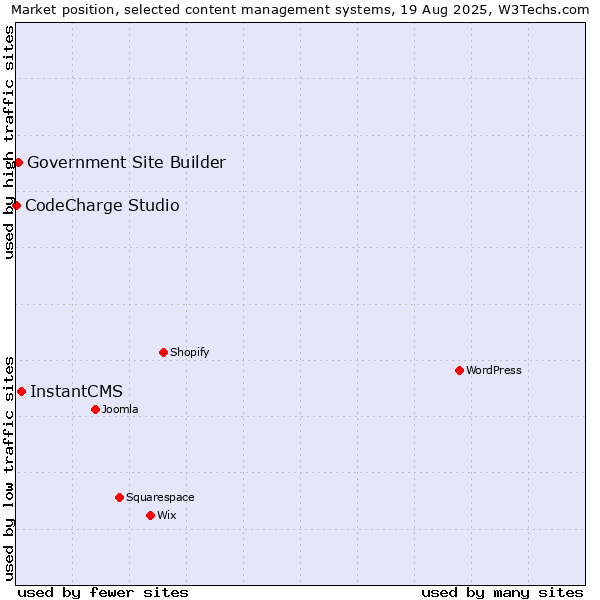Click the 'used by low traffic sites' label
The height and width of the screenshot is (600, 600).
tap(8, 469)
